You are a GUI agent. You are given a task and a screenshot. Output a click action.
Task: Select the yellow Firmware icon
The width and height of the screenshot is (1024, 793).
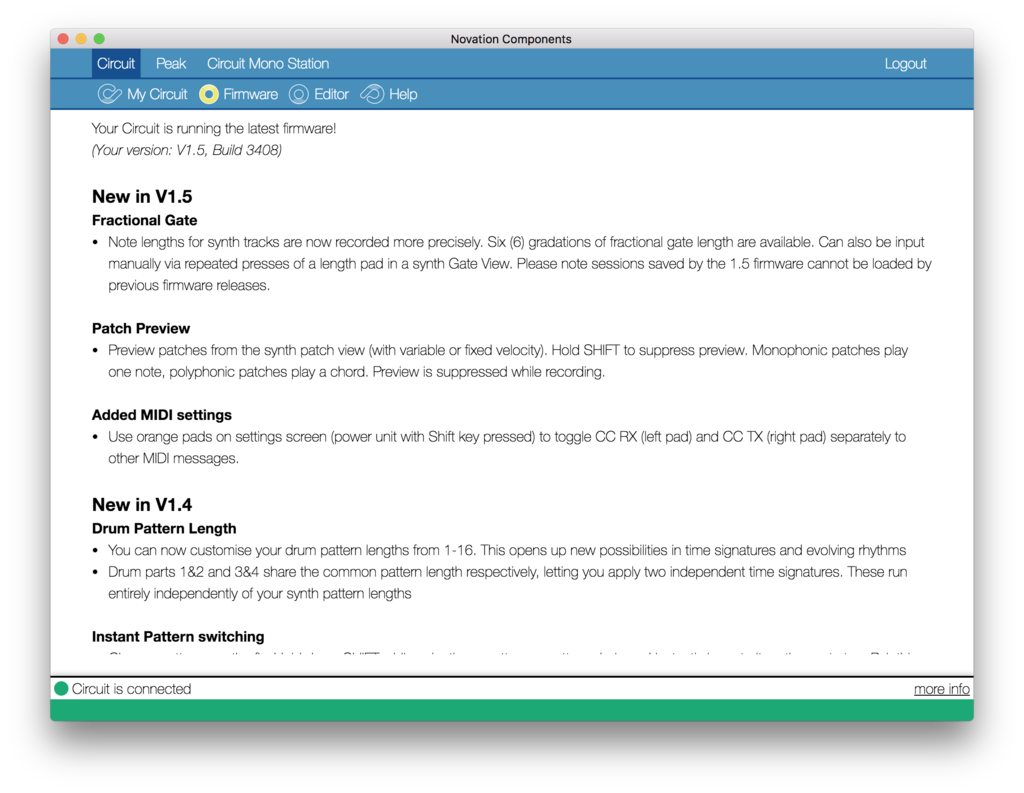208,94
